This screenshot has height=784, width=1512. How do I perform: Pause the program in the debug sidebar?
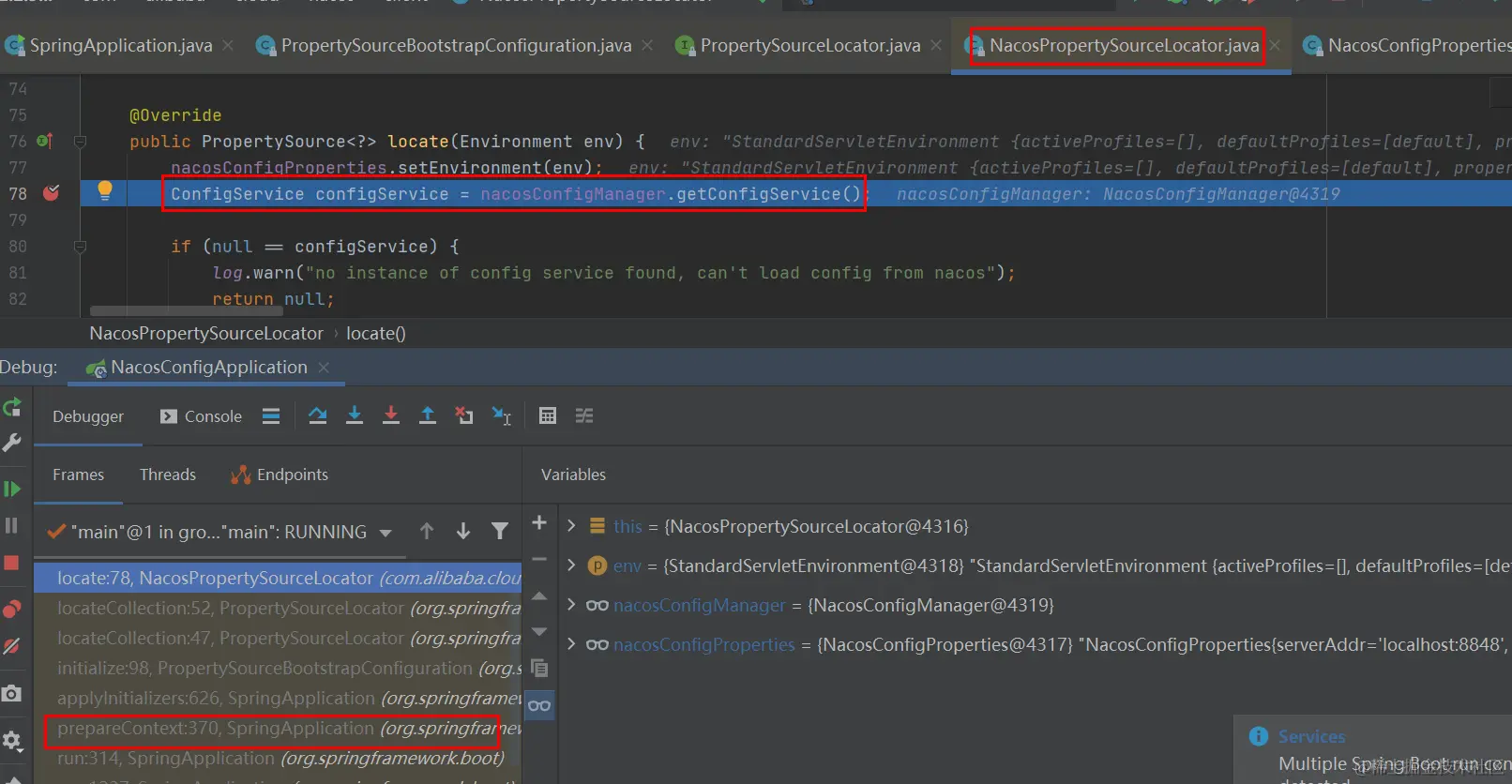[x=12, y=526]
